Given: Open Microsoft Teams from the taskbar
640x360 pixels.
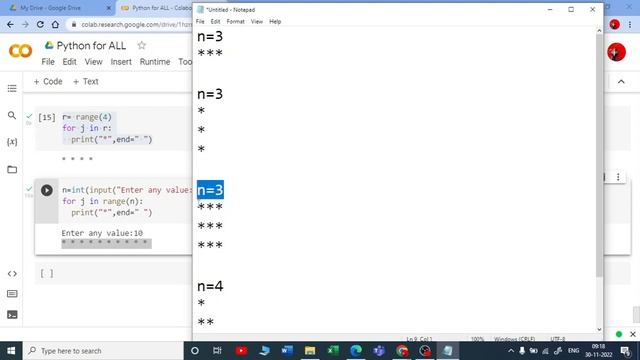Looking at the screenshot, I should pyautogui.click(x=379, y=351).
